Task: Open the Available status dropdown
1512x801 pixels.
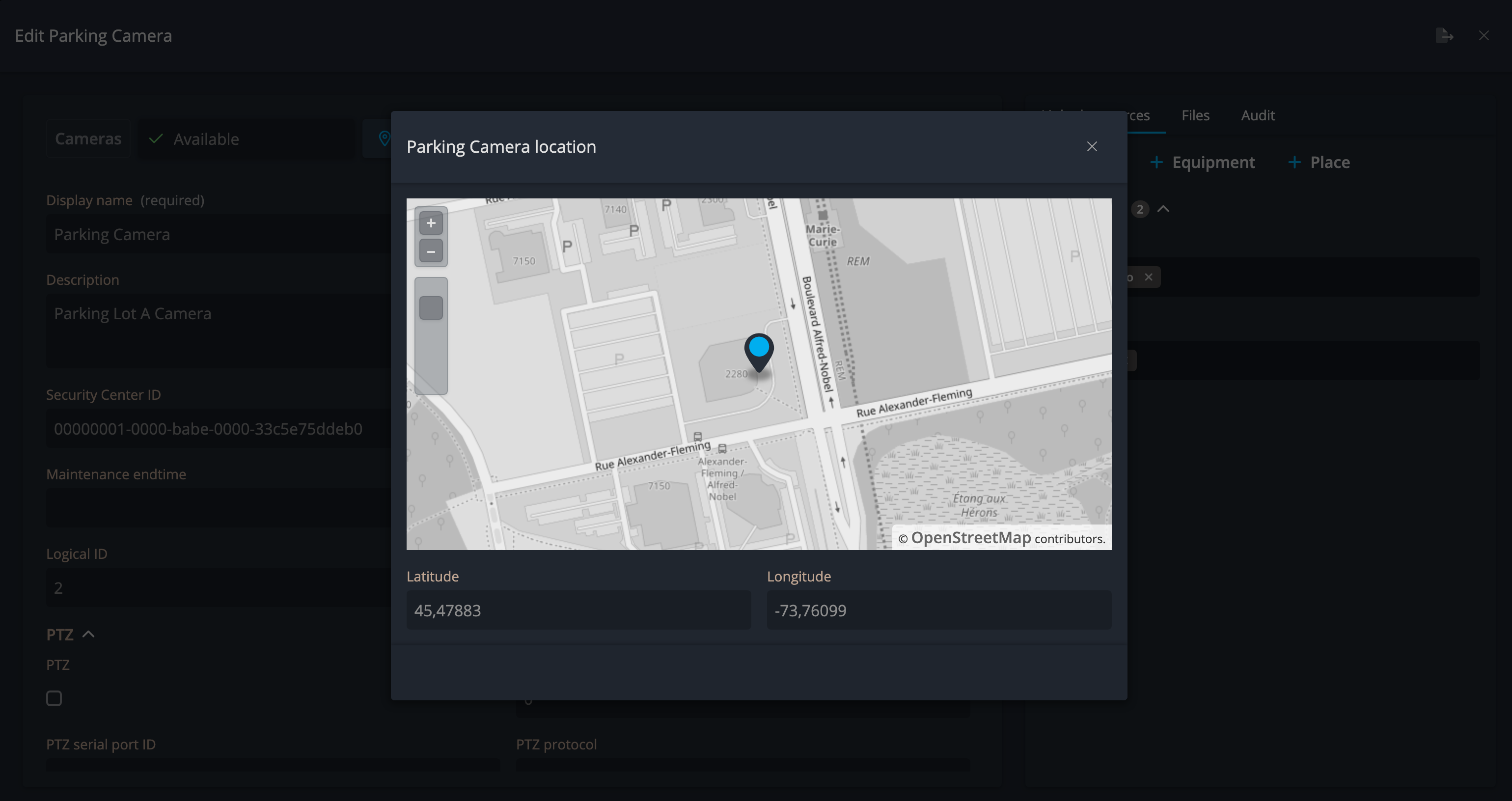Action: 247,139
